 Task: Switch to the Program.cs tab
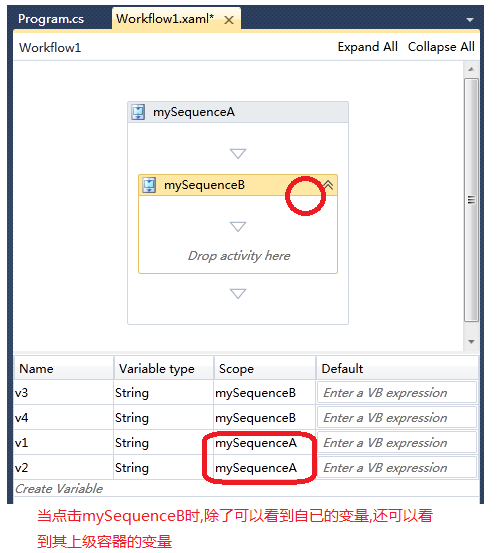(51, 19)
